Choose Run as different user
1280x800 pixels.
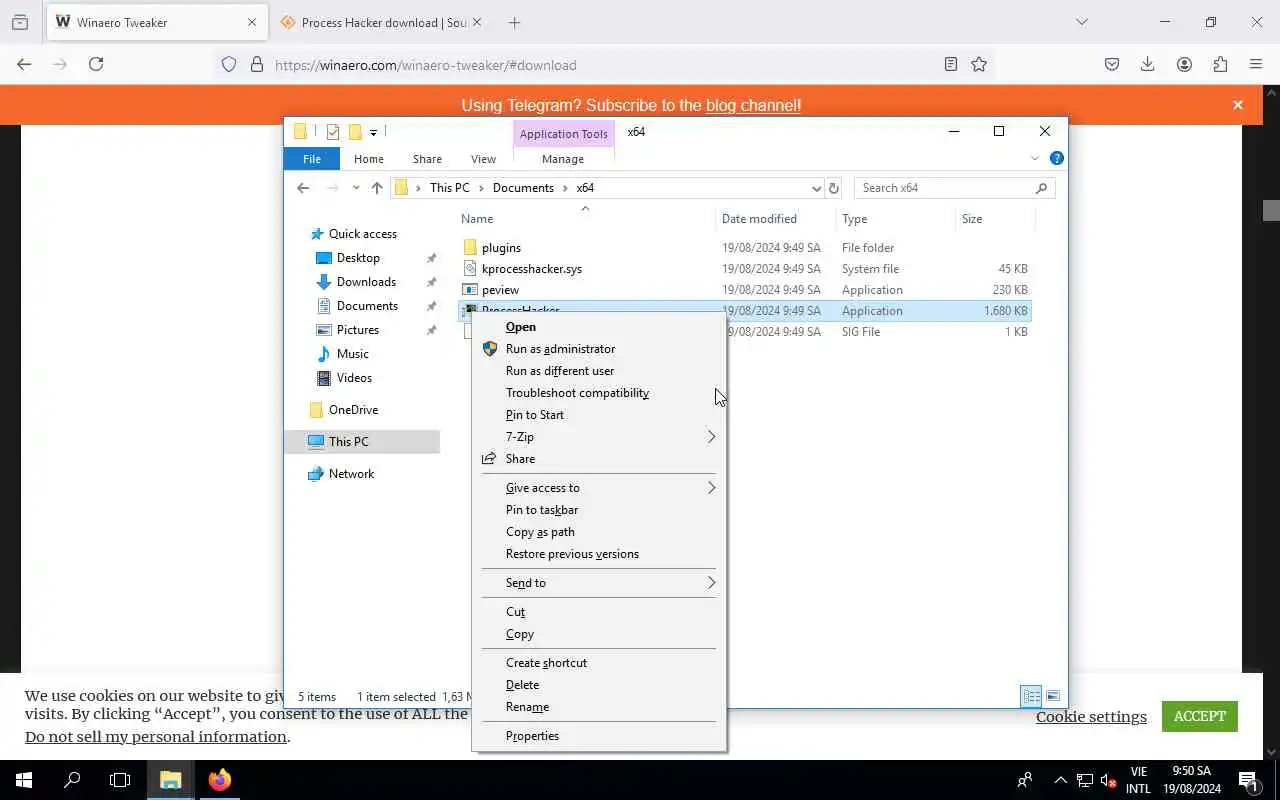coord(559,371)
